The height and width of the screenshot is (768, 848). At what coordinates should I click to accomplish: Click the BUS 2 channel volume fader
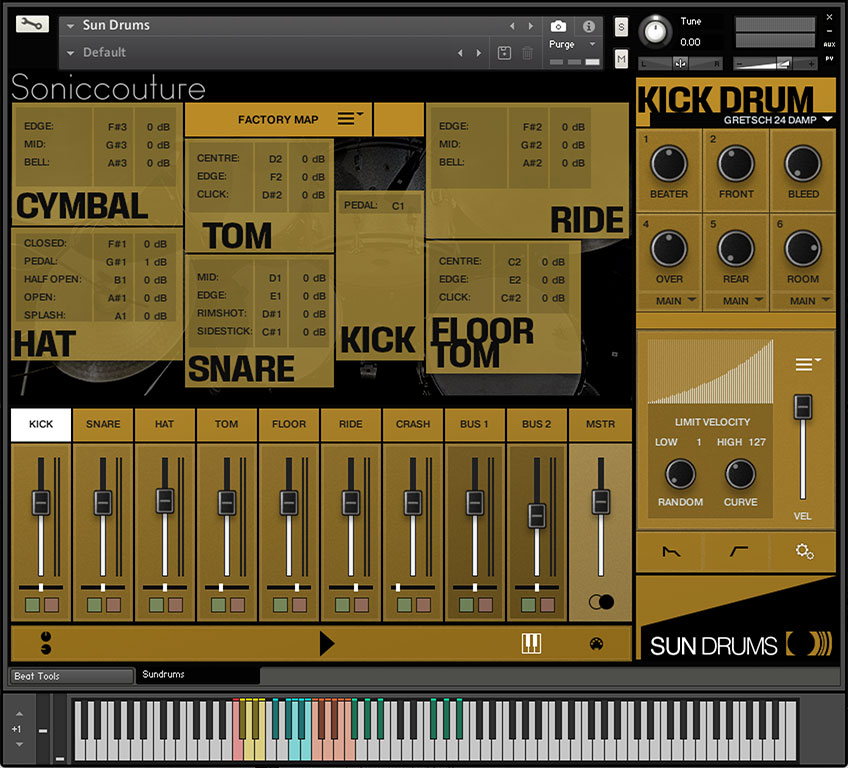[536, 515]
